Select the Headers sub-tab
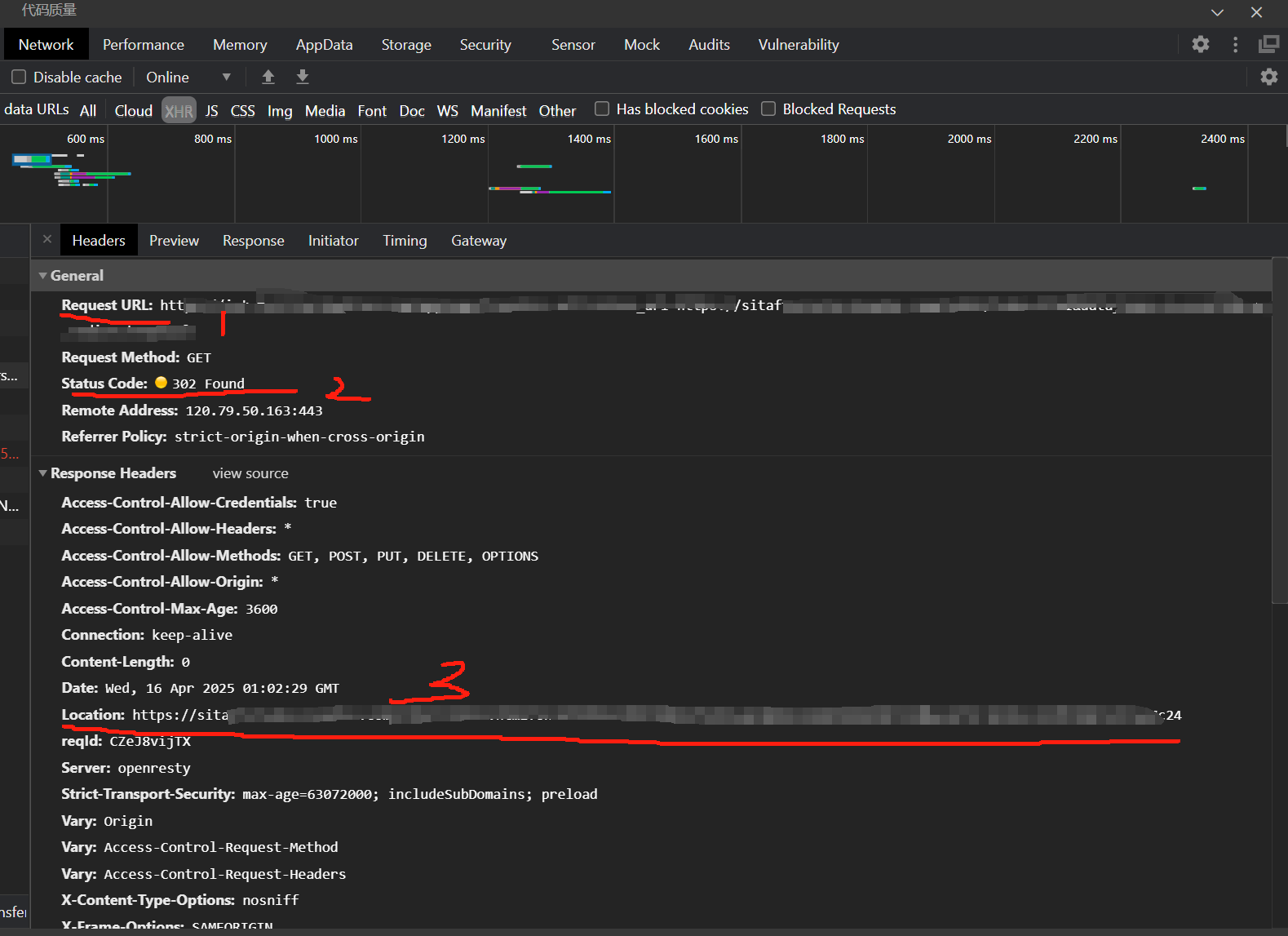This screenshot has height=936, width=1288. pos(99,241)
